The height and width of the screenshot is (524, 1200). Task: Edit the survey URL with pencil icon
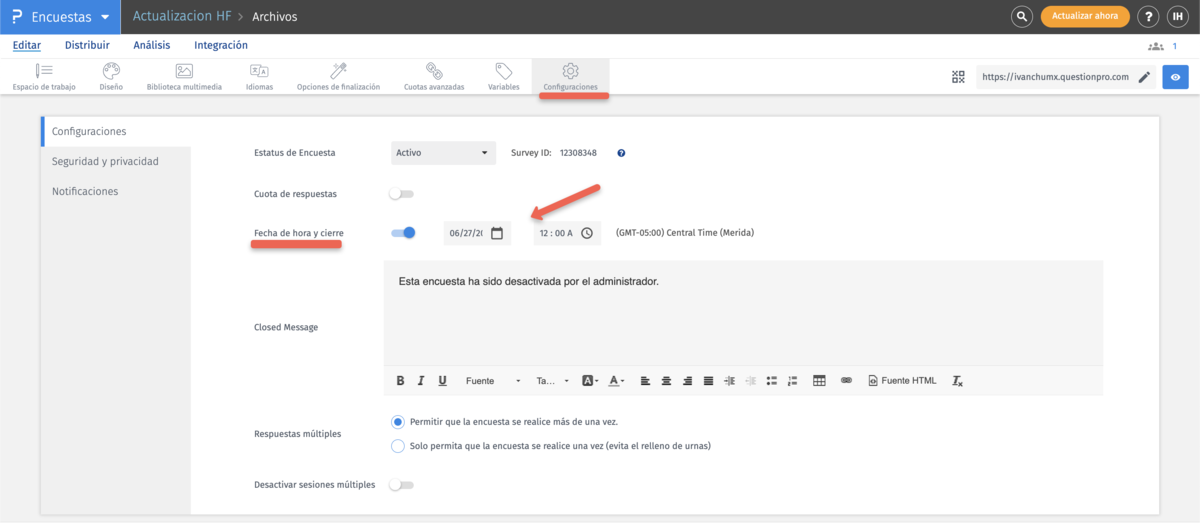pos(1144,77)
